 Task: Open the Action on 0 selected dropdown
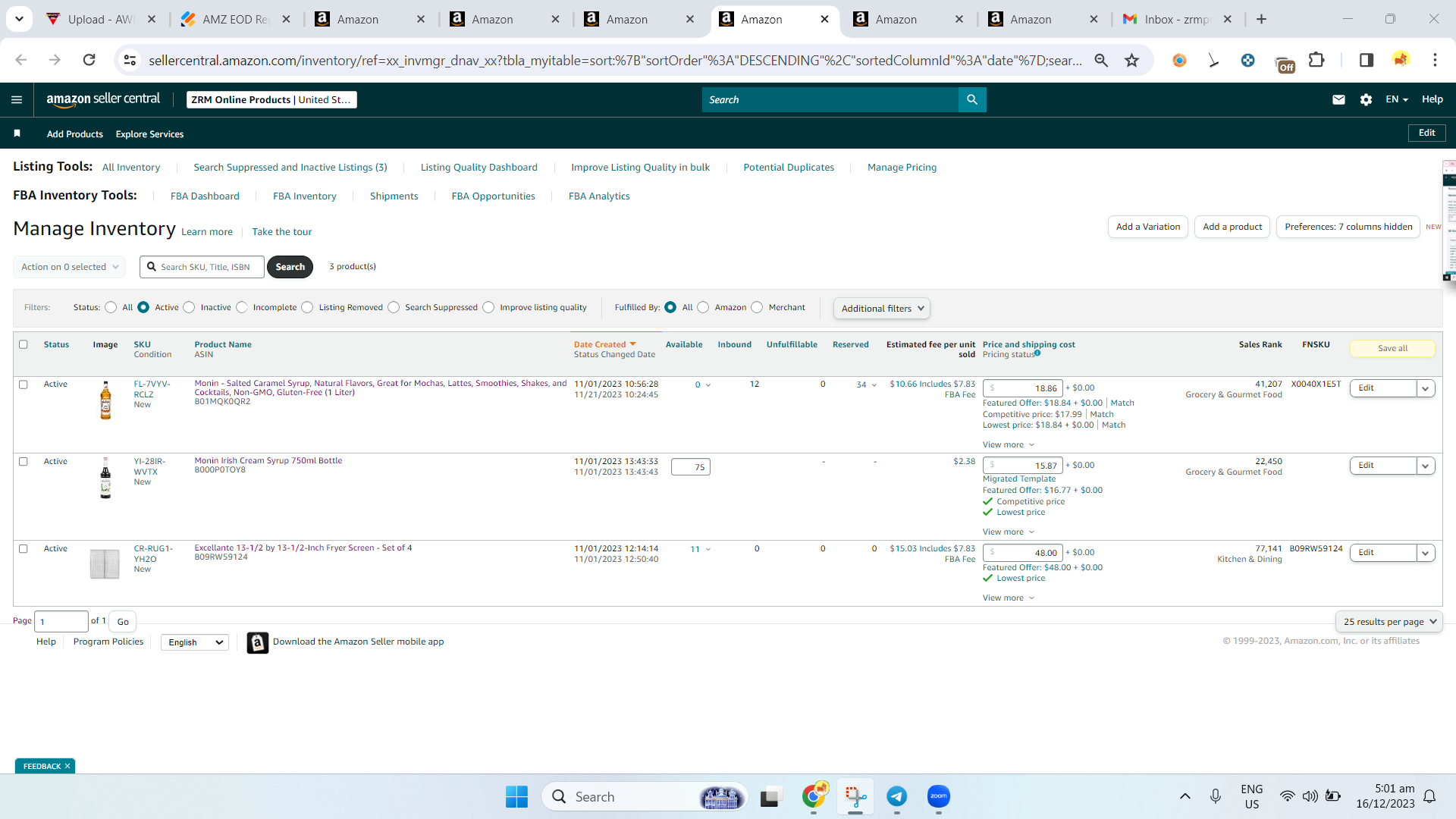pyautogui.click(x=69, y=267)
